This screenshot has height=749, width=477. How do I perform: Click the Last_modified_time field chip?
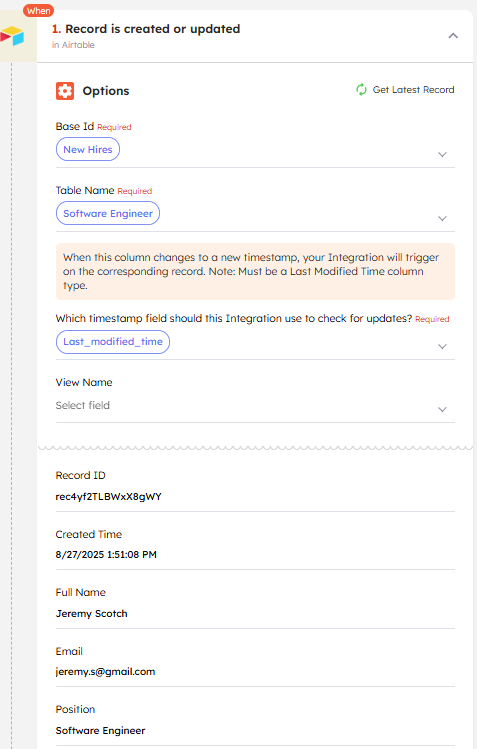coord(113,342)
